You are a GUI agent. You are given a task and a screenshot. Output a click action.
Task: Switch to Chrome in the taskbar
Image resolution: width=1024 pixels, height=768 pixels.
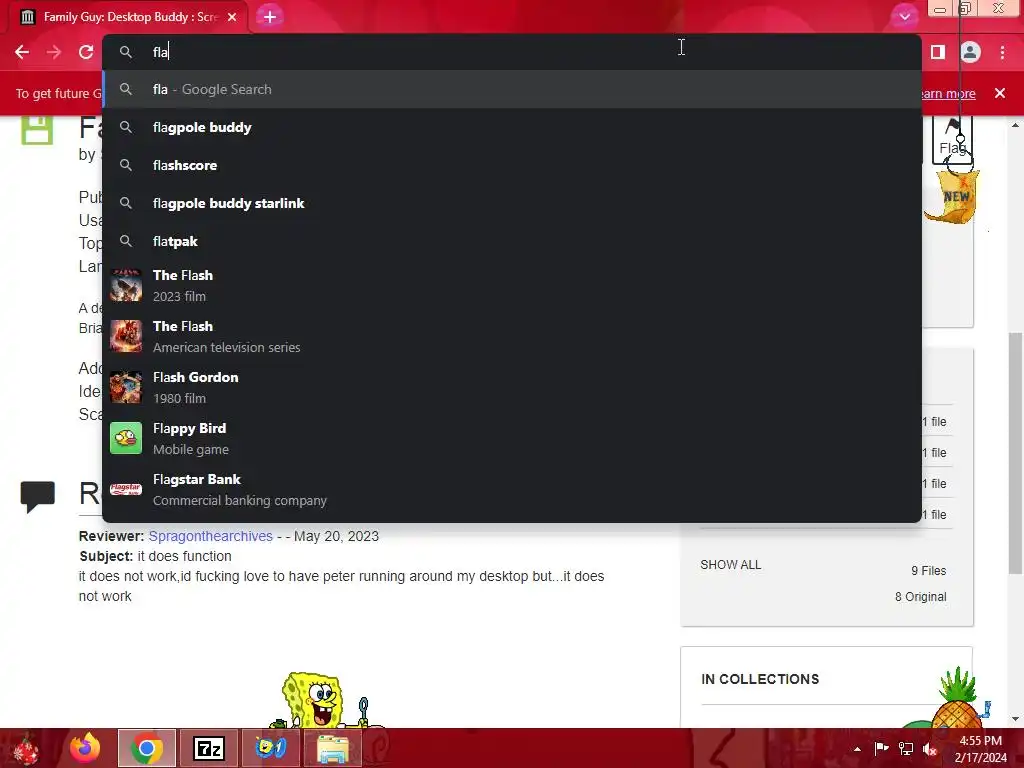point(147,748)
